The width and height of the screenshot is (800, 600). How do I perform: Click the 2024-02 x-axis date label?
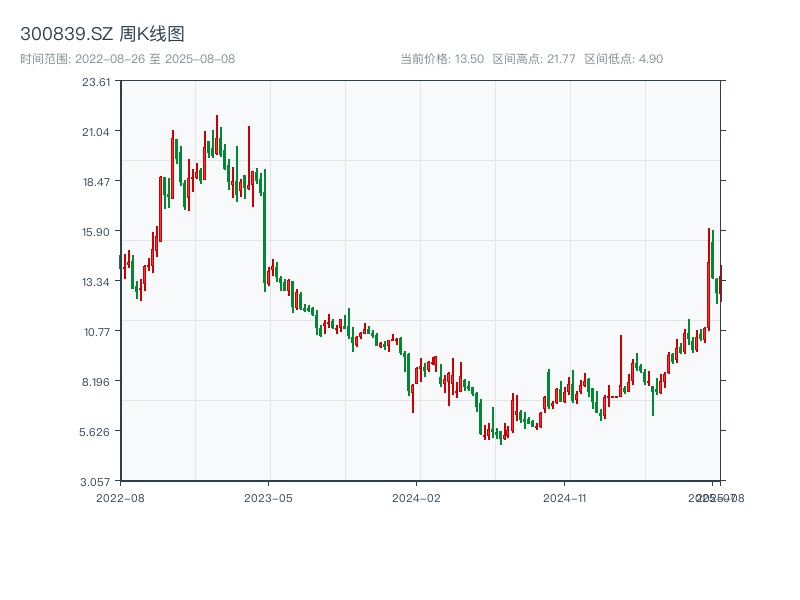(417, 497)
